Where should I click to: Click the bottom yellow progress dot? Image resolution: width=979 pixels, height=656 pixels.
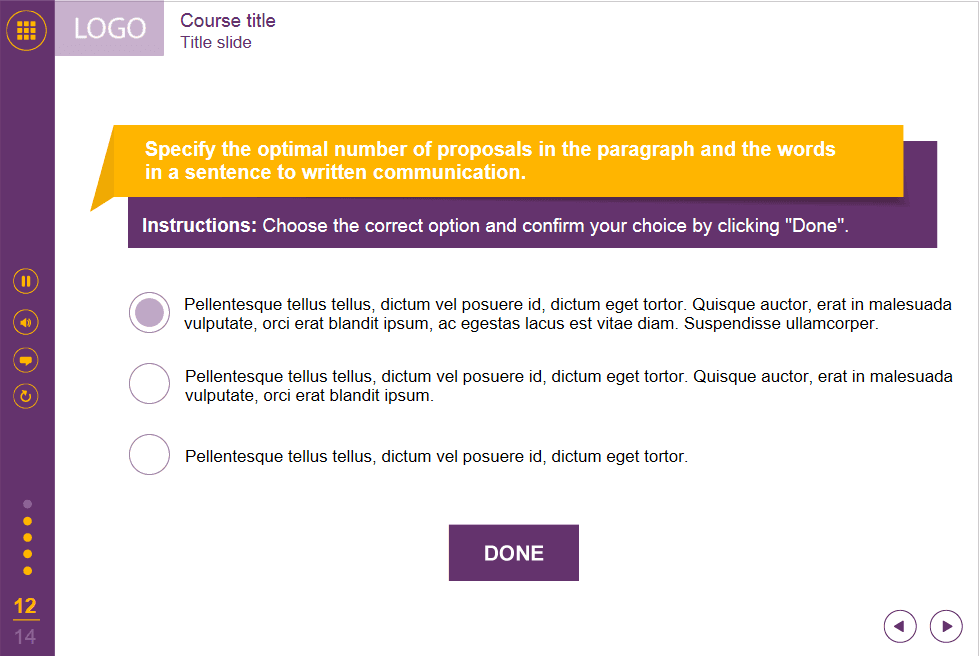(x=27, y=570)
